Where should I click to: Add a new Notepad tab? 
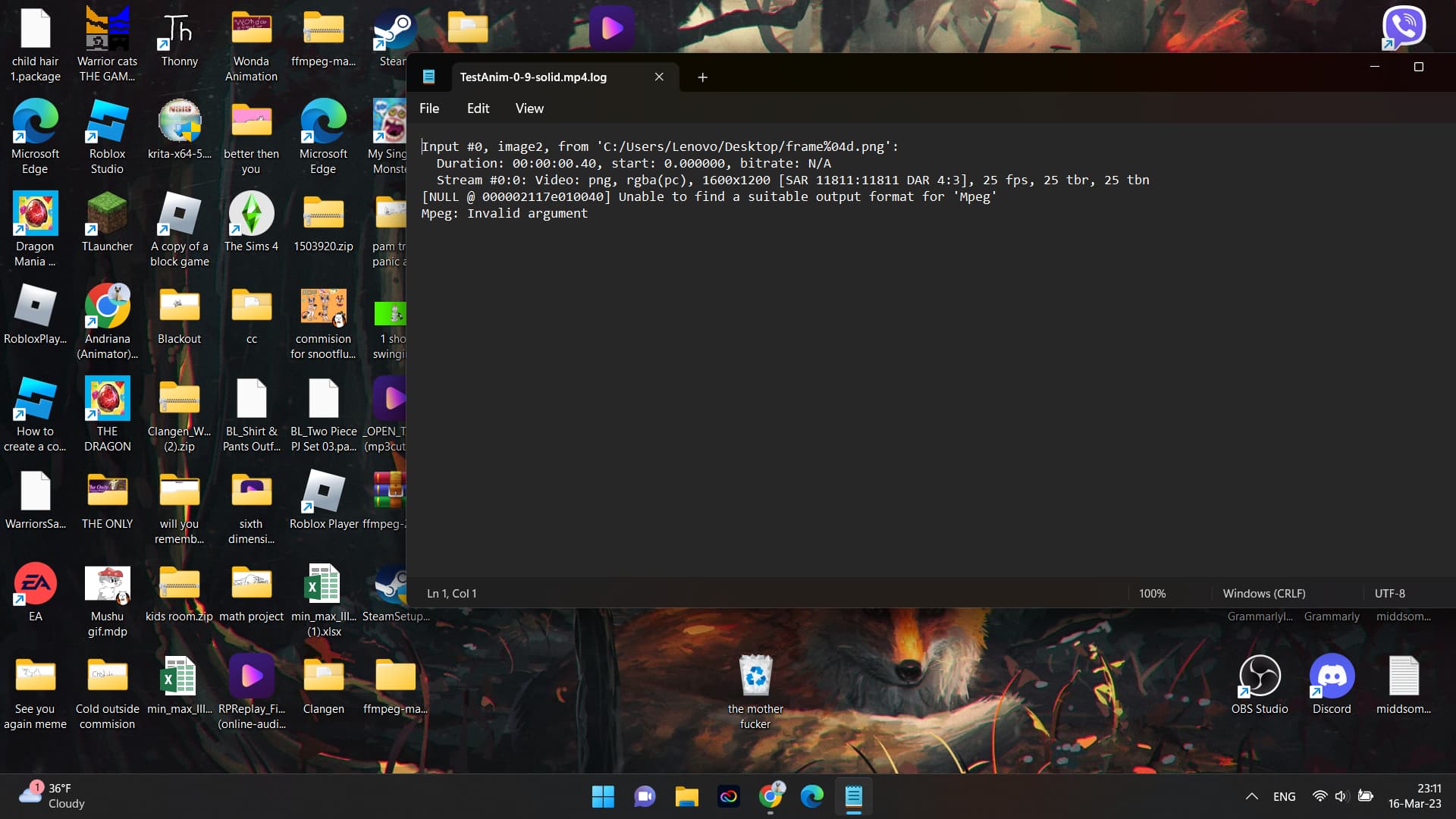click(x=702, y=77)
